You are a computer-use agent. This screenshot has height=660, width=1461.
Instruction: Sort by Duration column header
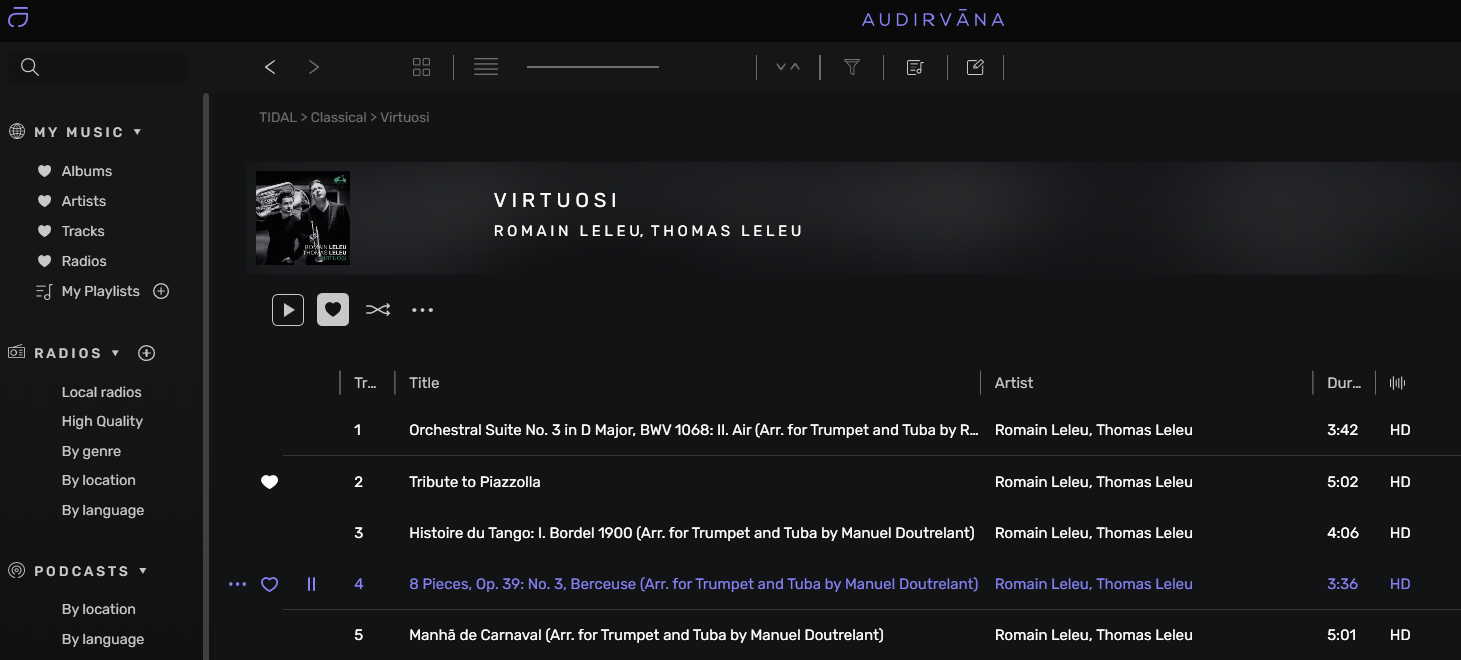click(1344, 383)
